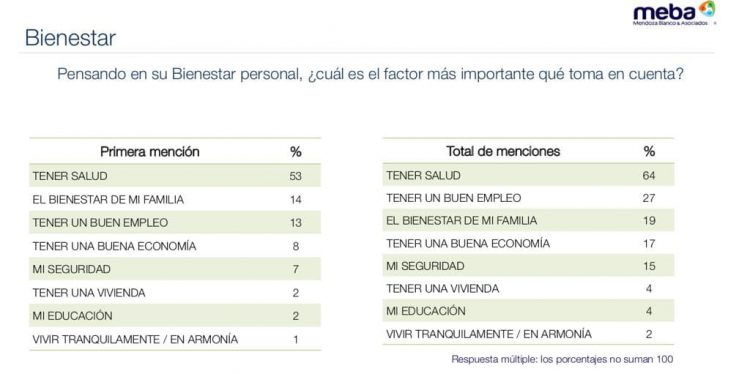Click the Primera mención table header
The width and height of the screenshot is (750, 374).
(x=150, y=152)
